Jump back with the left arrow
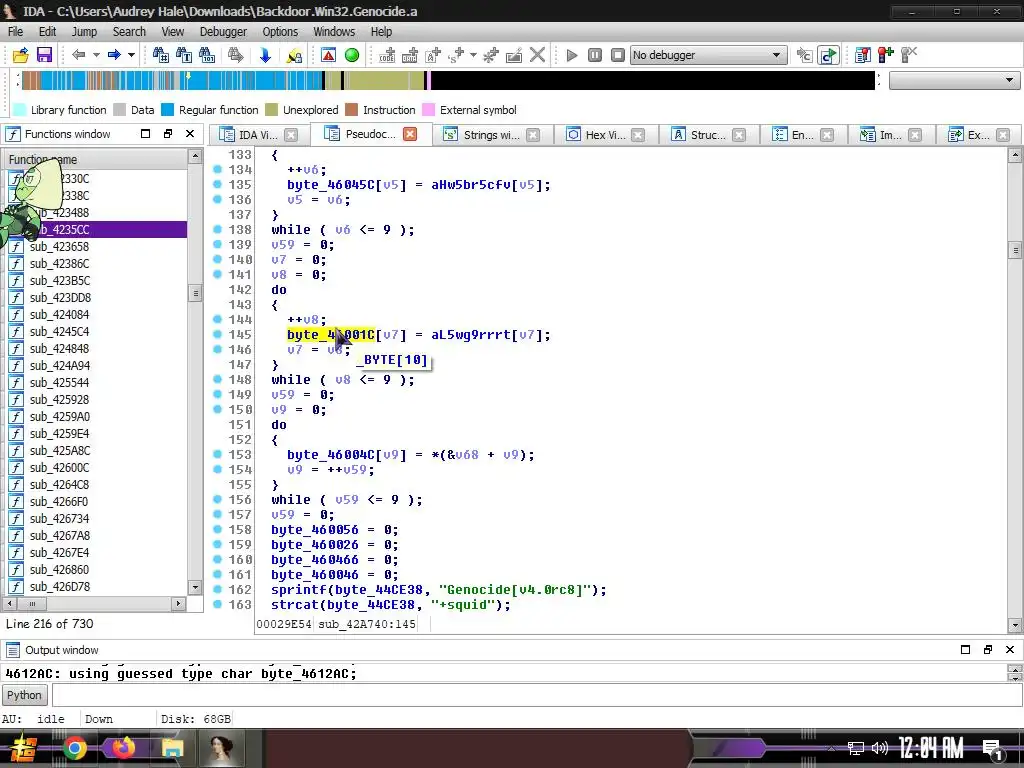1024x768 pixels. (x=78, y=55)
